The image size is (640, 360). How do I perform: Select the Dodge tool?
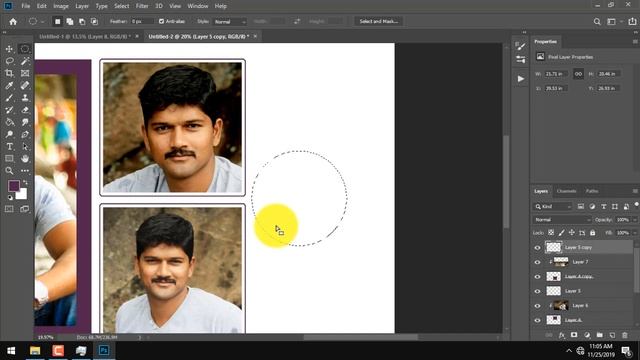9,134
